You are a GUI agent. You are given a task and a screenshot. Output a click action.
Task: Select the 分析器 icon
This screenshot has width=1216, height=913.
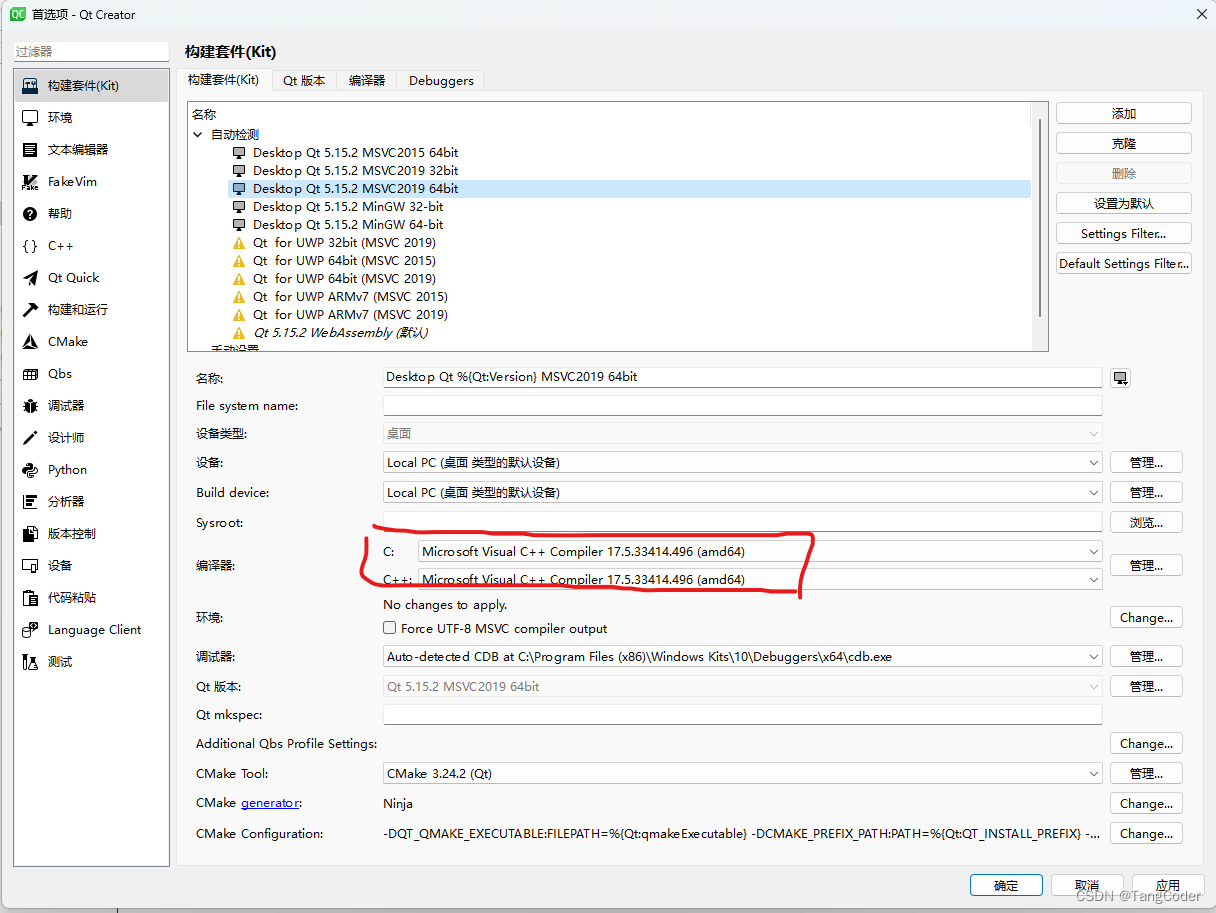pos(30,502)
